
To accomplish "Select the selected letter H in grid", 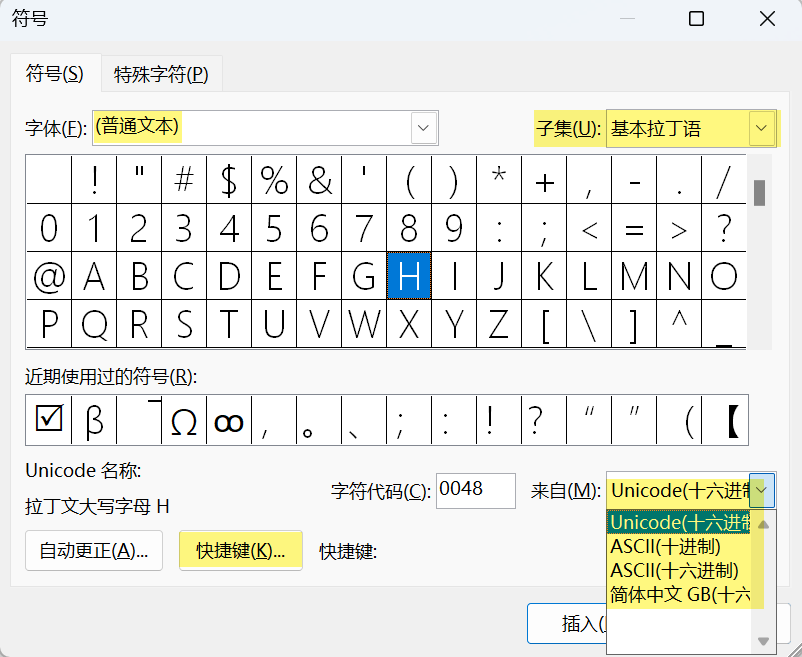I will (409, 276).
